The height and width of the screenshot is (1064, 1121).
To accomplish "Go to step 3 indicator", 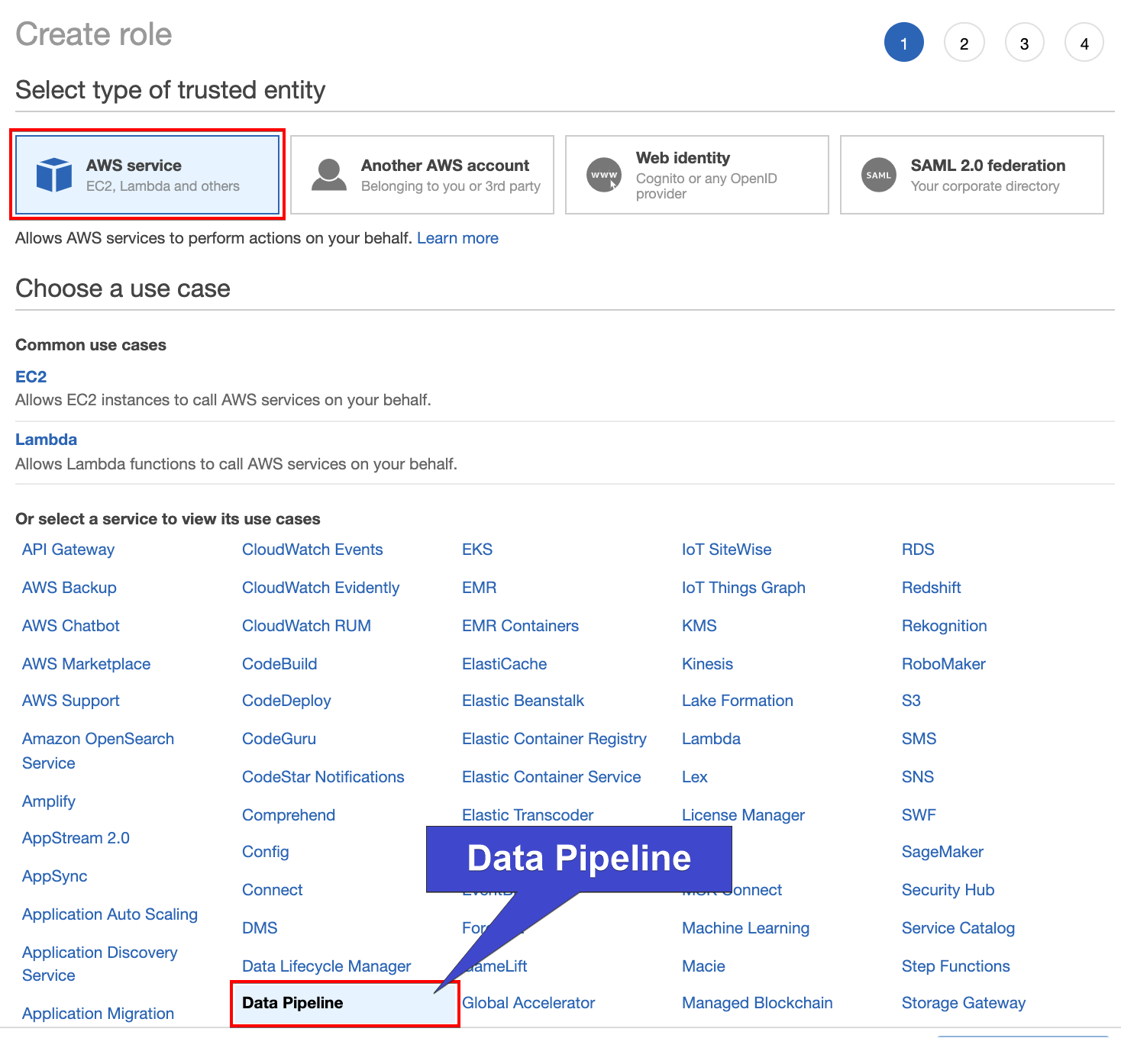I will (x=1025, y=43).
